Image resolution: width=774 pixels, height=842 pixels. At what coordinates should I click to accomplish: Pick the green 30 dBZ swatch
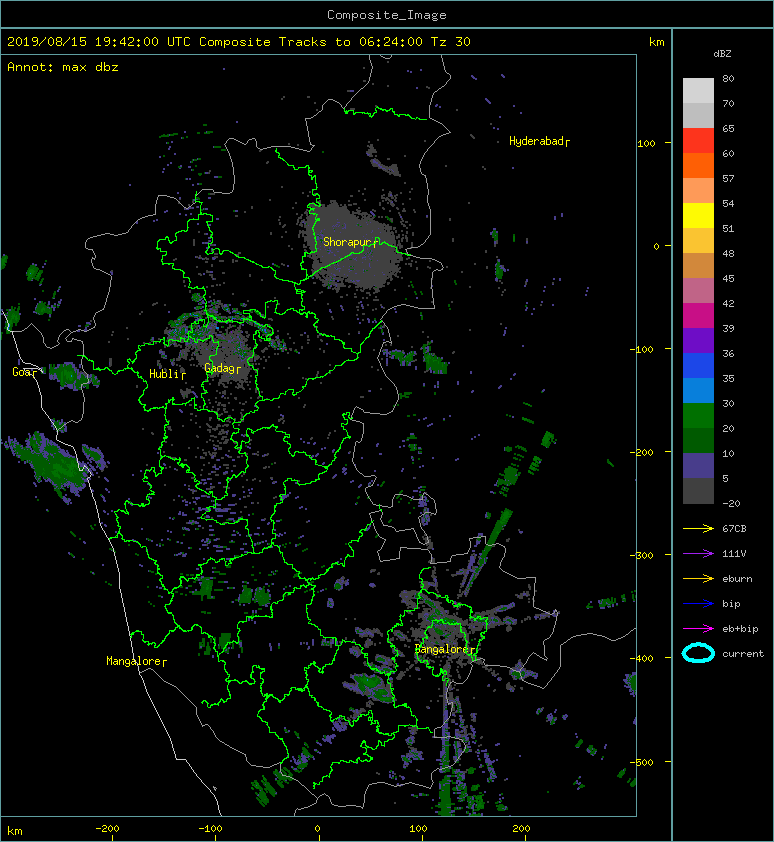(698, 415)
